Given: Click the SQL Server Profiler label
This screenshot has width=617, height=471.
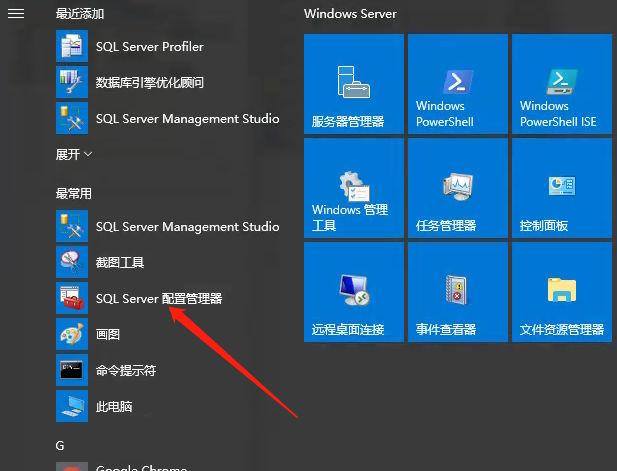Looking at the screenshot, I should [150, 46].
